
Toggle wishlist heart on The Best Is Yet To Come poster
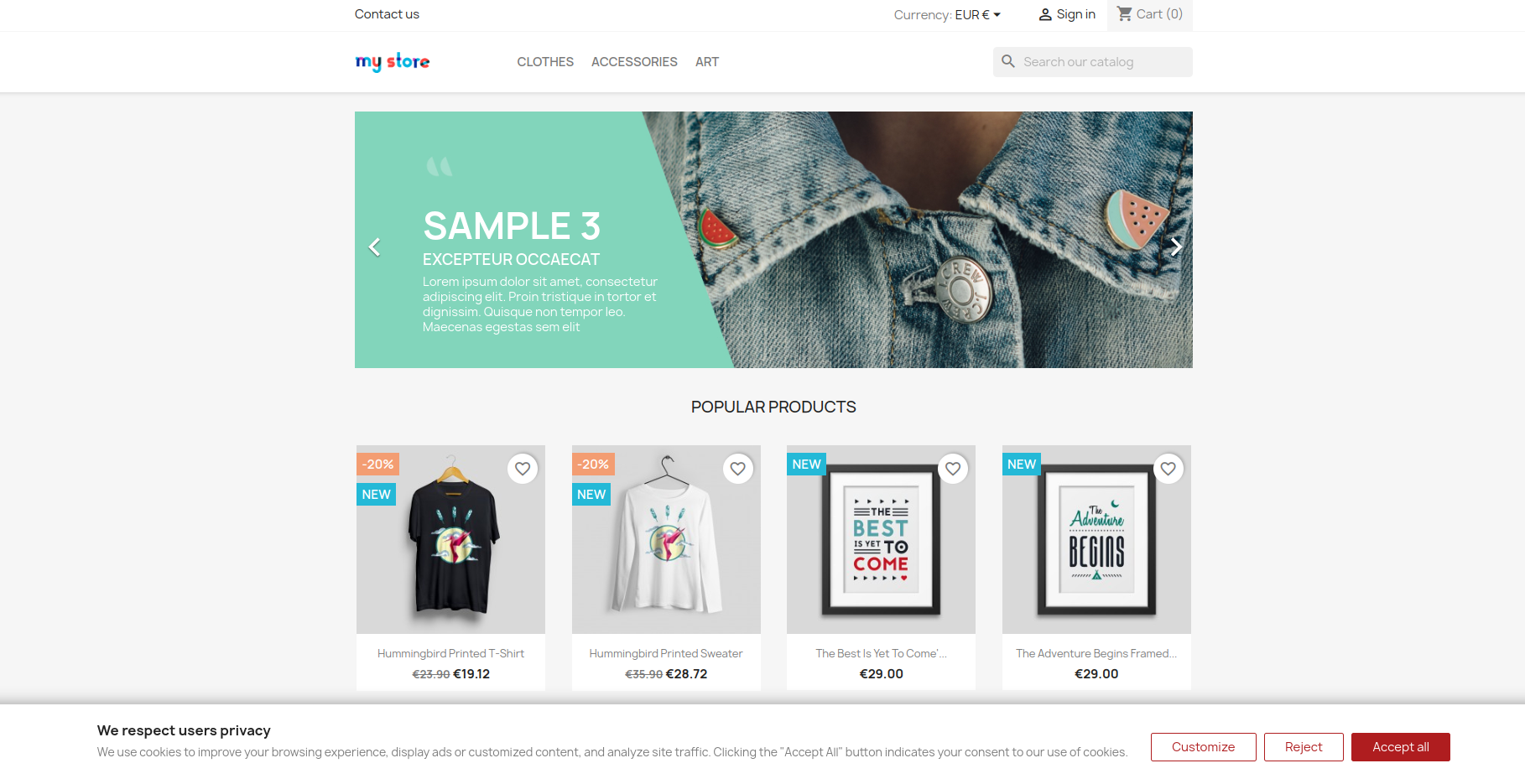[x=953, y=469]
